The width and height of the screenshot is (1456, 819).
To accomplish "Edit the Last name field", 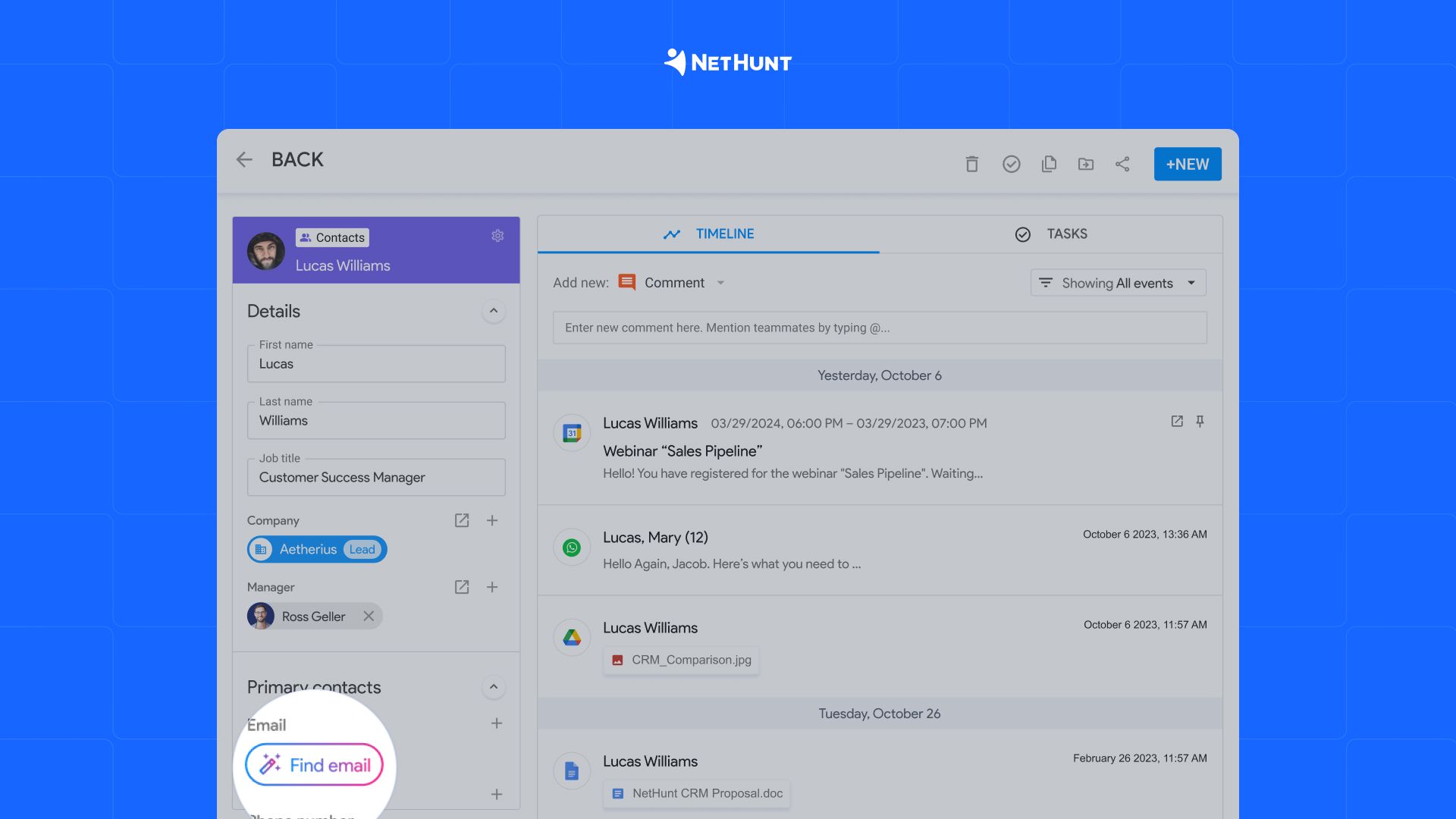I will pos(376,420).
